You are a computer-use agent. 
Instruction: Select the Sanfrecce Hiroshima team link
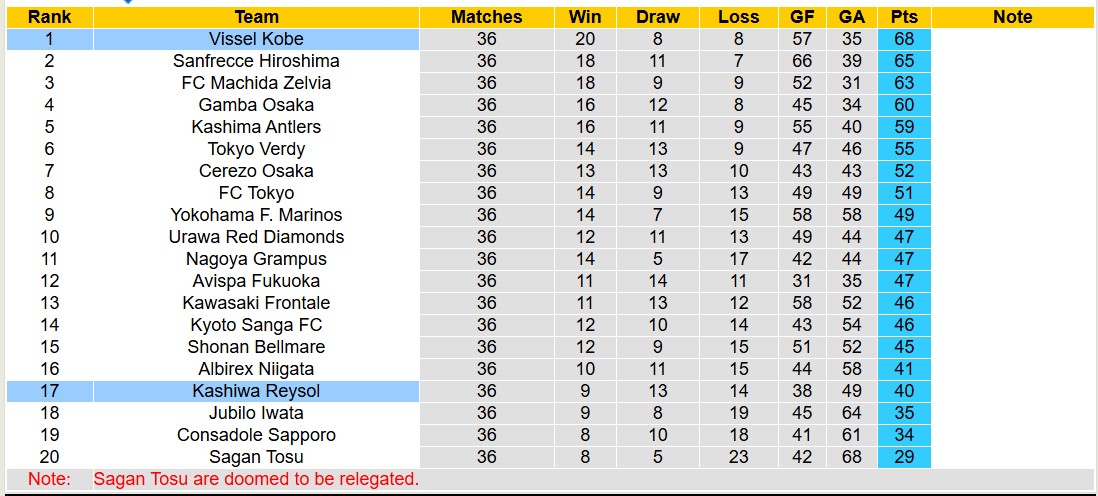pos(256,61)
